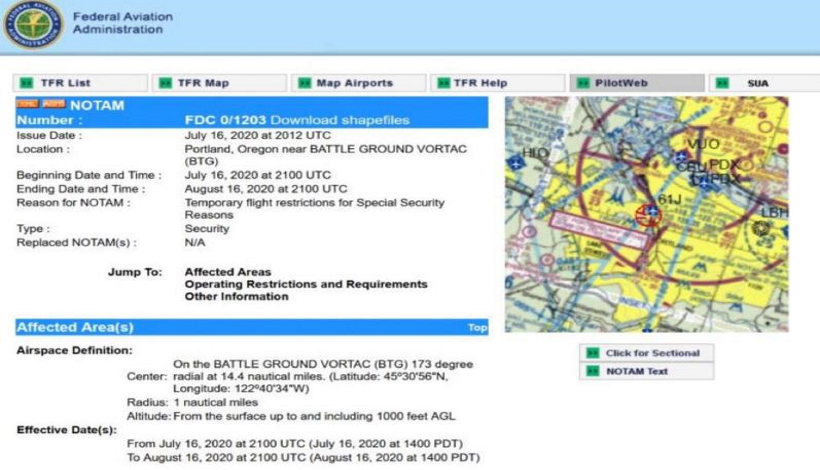820x470 pixels.
Task: Go to the TFR Help tab
Action: (x=480, y=83)
